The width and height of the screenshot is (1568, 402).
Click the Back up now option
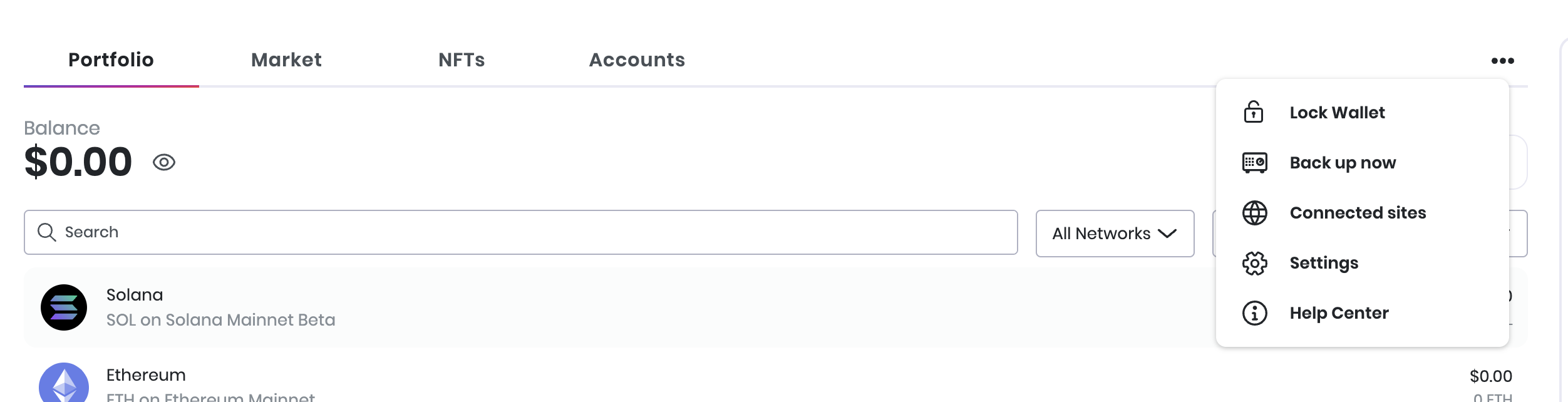(x=1343, y=163)
